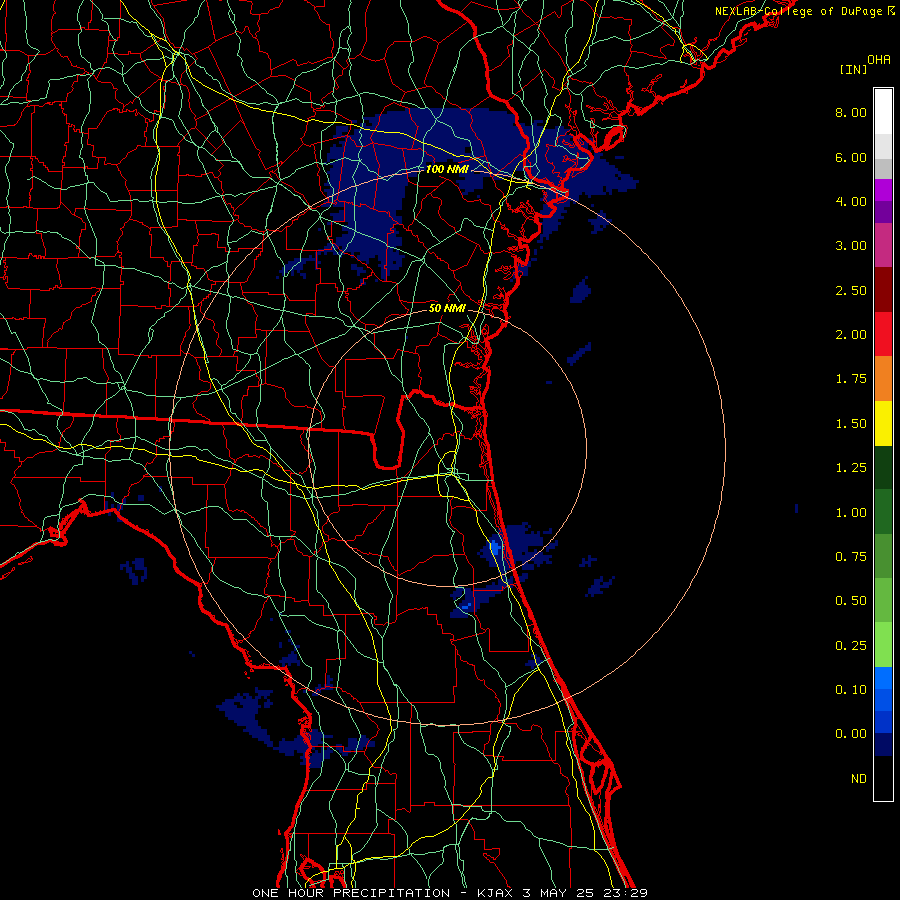
Task: Click the '6.00' legend value
Action: [851, 157]
